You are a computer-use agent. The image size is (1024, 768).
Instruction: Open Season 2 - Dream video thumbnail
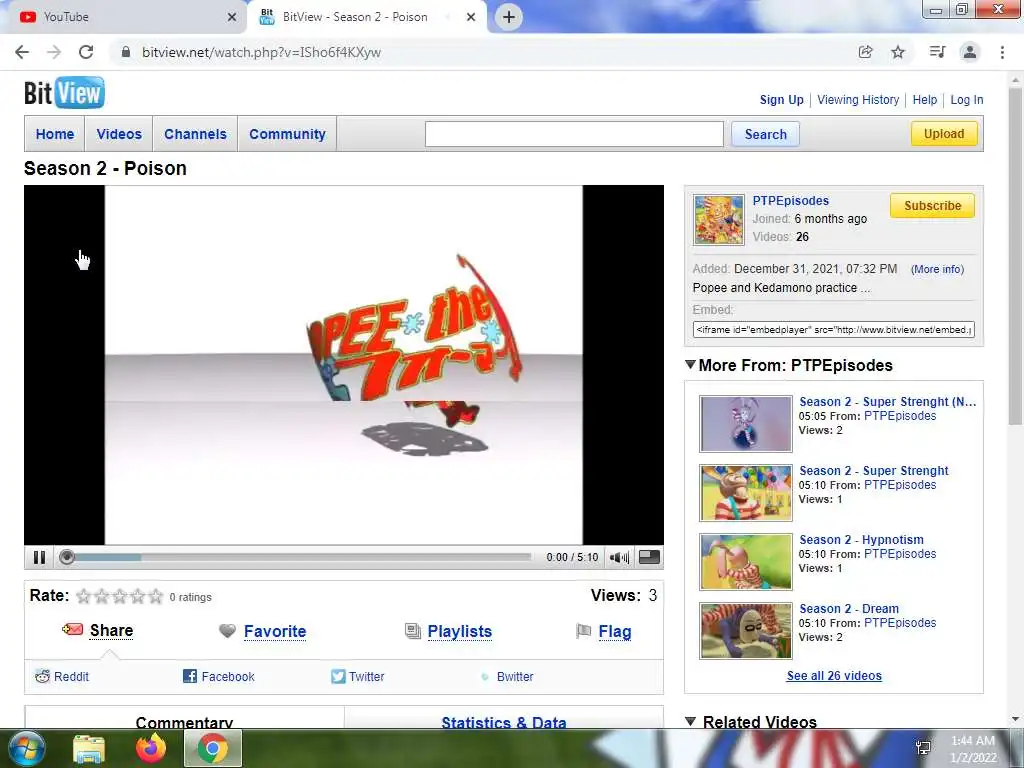(x=745, y=630)
